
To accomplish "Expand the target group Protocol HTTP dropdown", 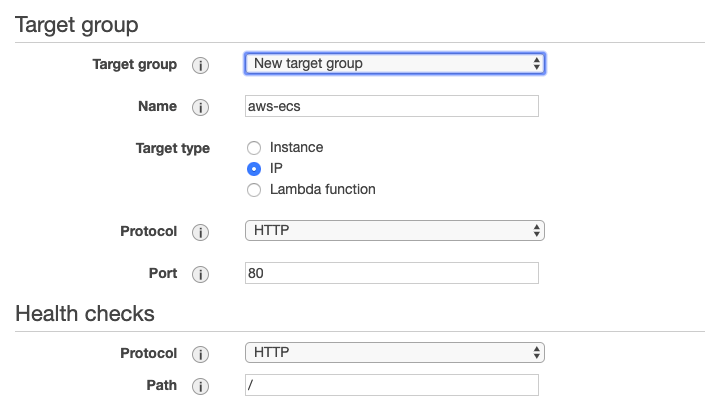I will coord(395,230).
